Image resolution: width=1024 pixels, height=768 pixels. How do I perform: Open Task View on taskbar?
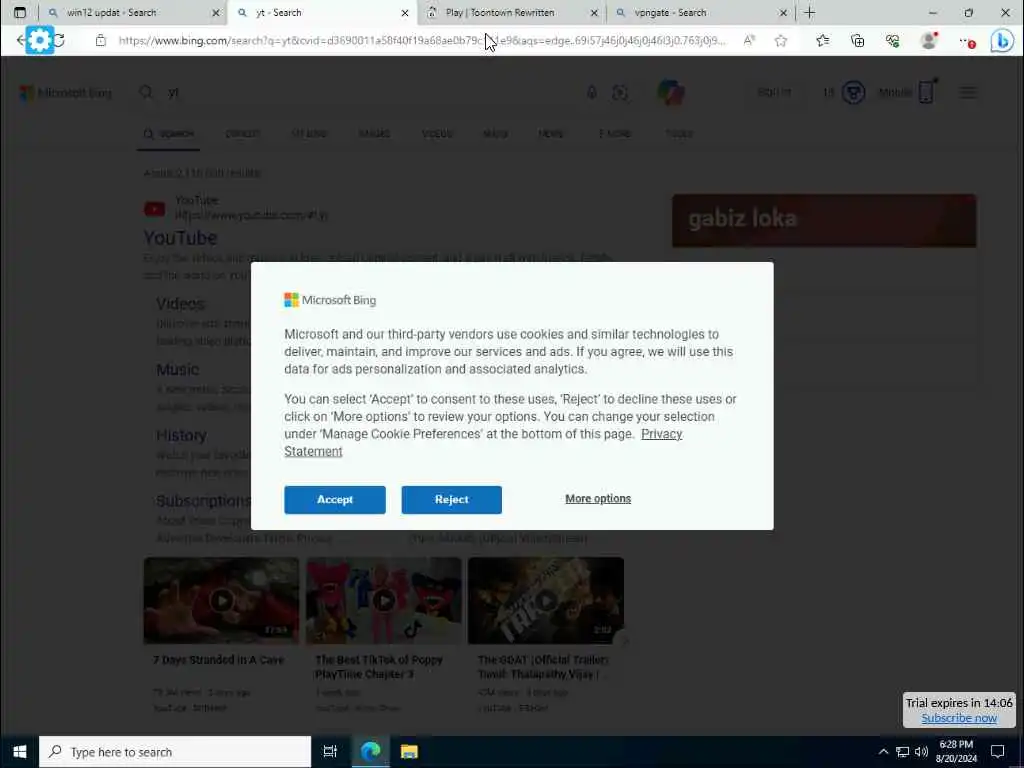point(330,752)
